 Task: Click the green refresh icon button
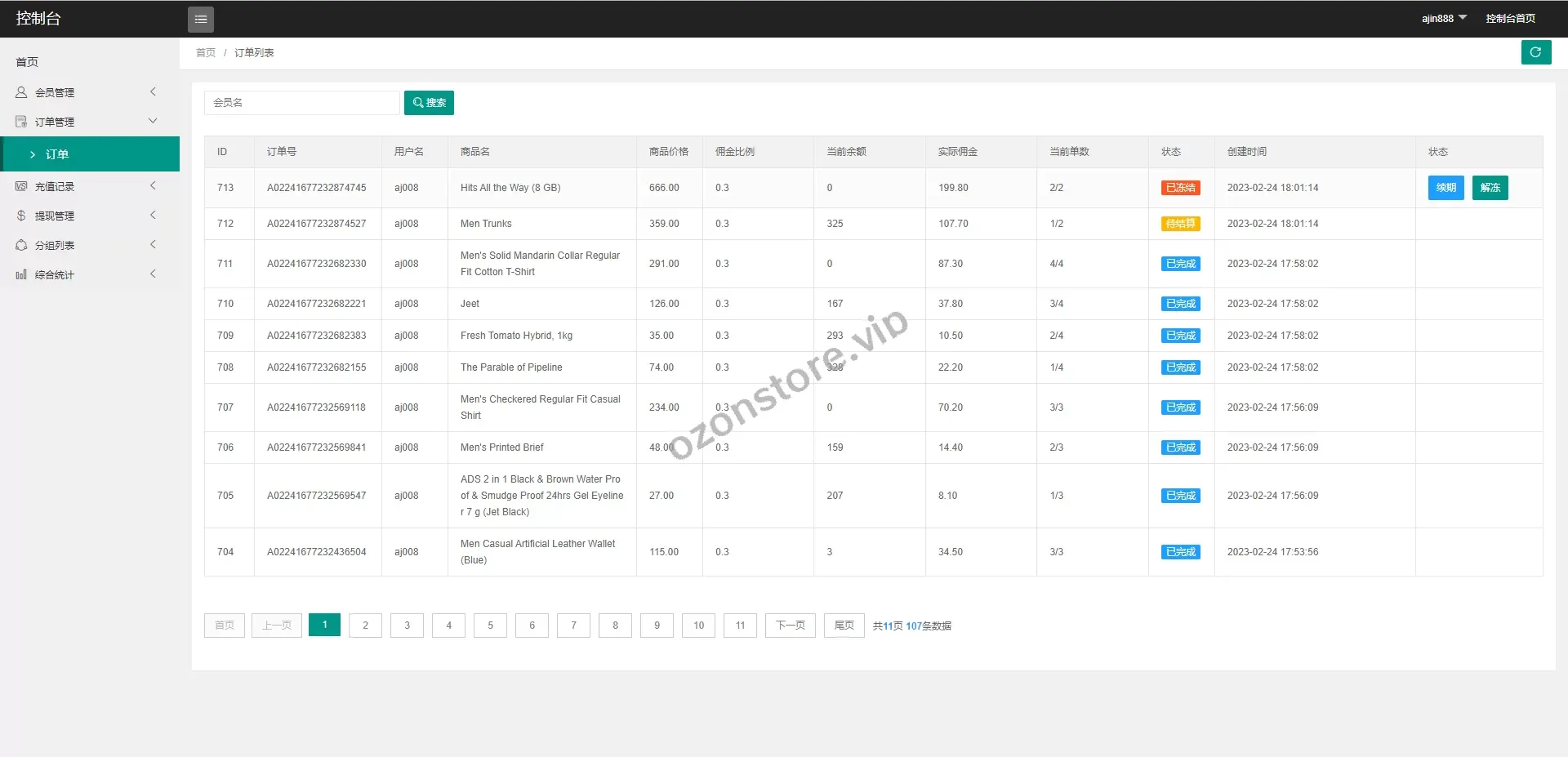coord(1535,52)
